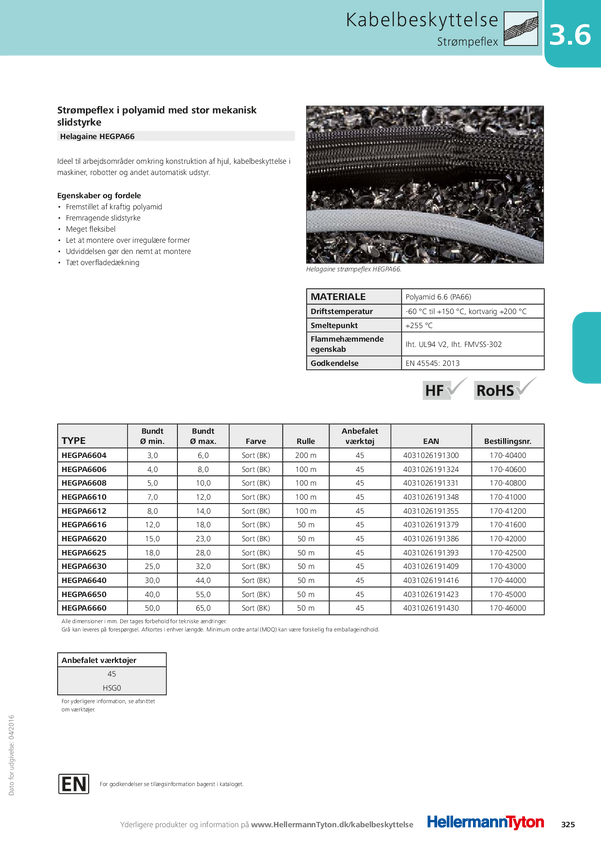Select bullet 'Tæt overfladedækning'

(x=102, y=262)
